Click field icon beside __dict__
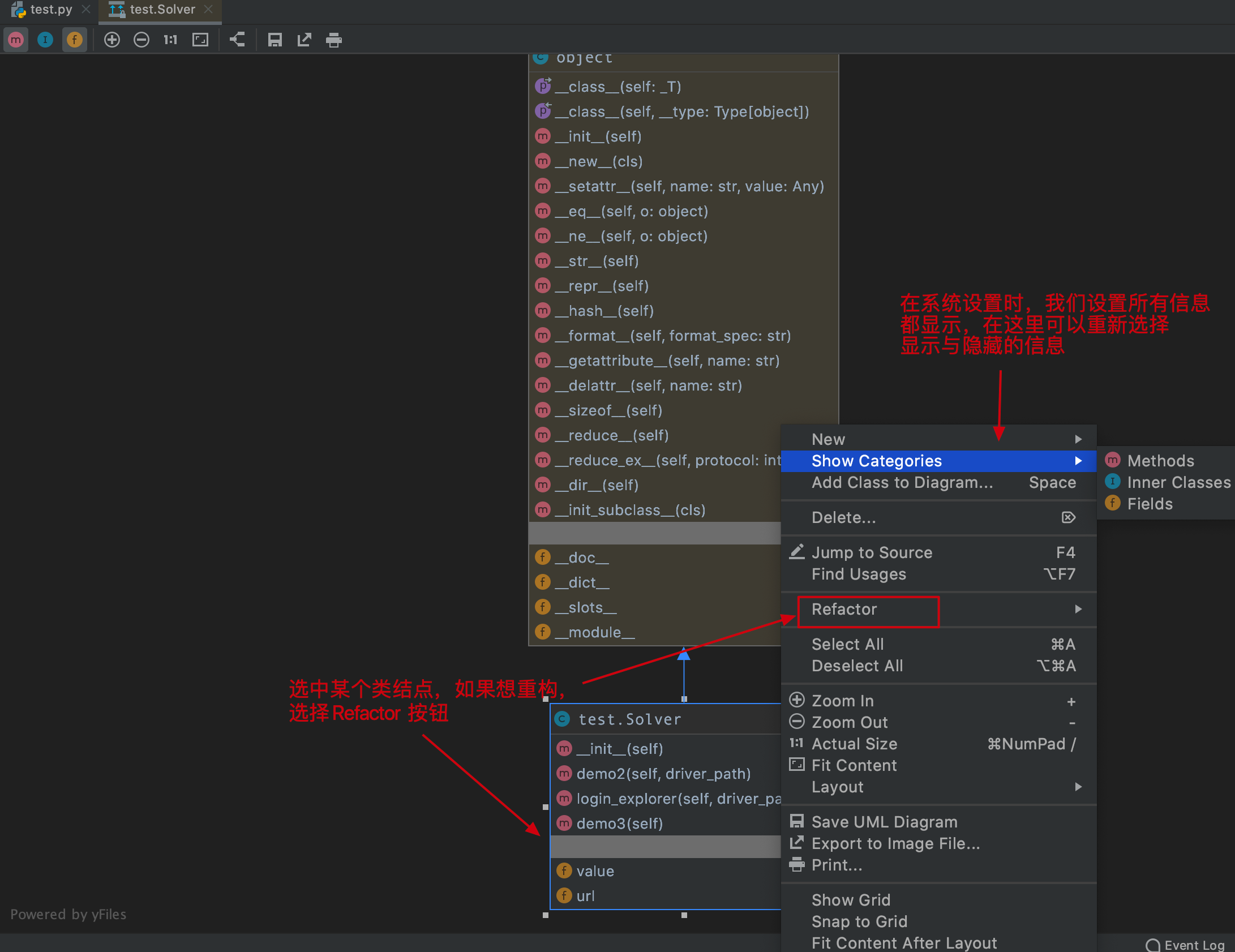This screenshot has height=952, width=1235. 543,582
